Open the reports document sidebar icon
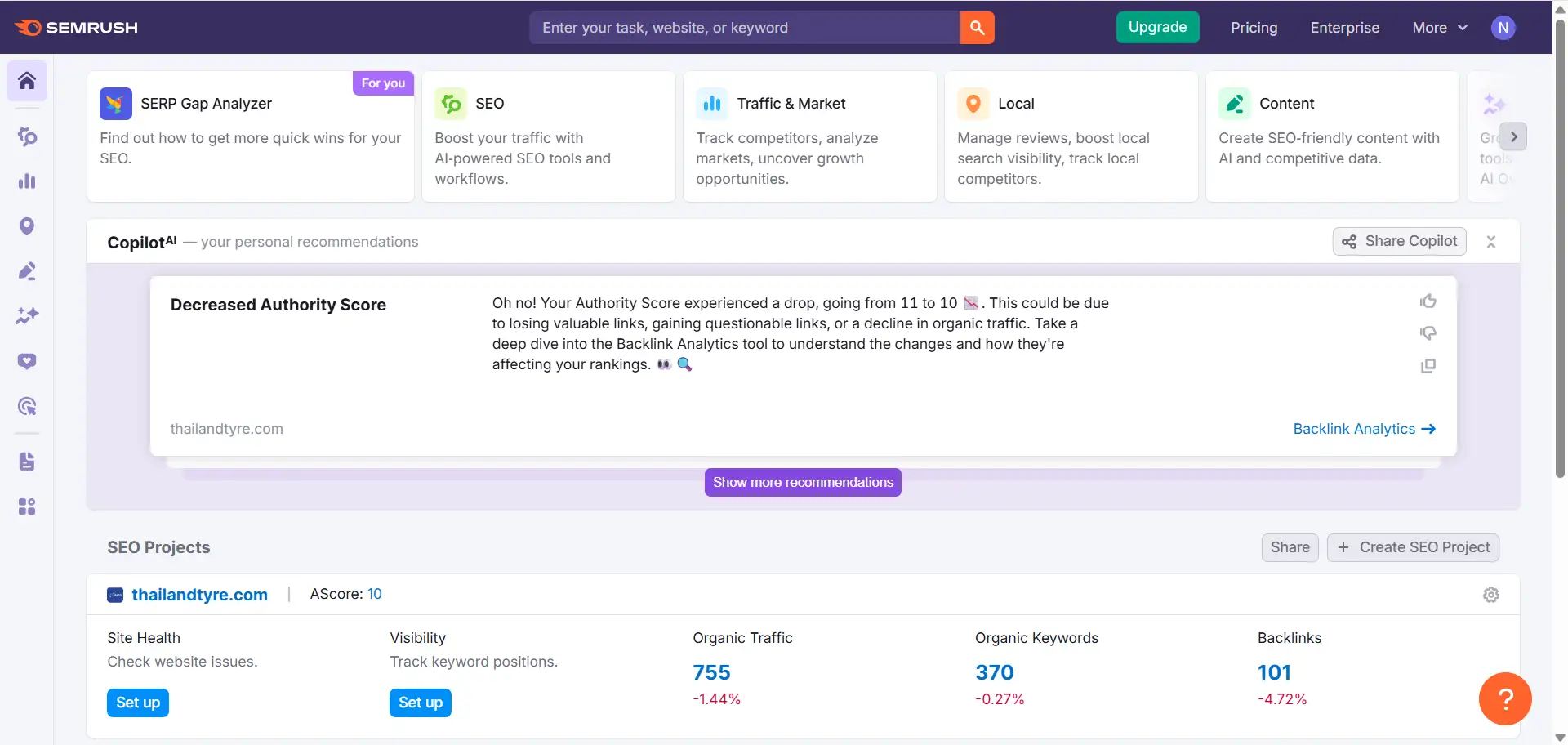Viewport: 1568px width, 745px height. [x=27, y=462]
